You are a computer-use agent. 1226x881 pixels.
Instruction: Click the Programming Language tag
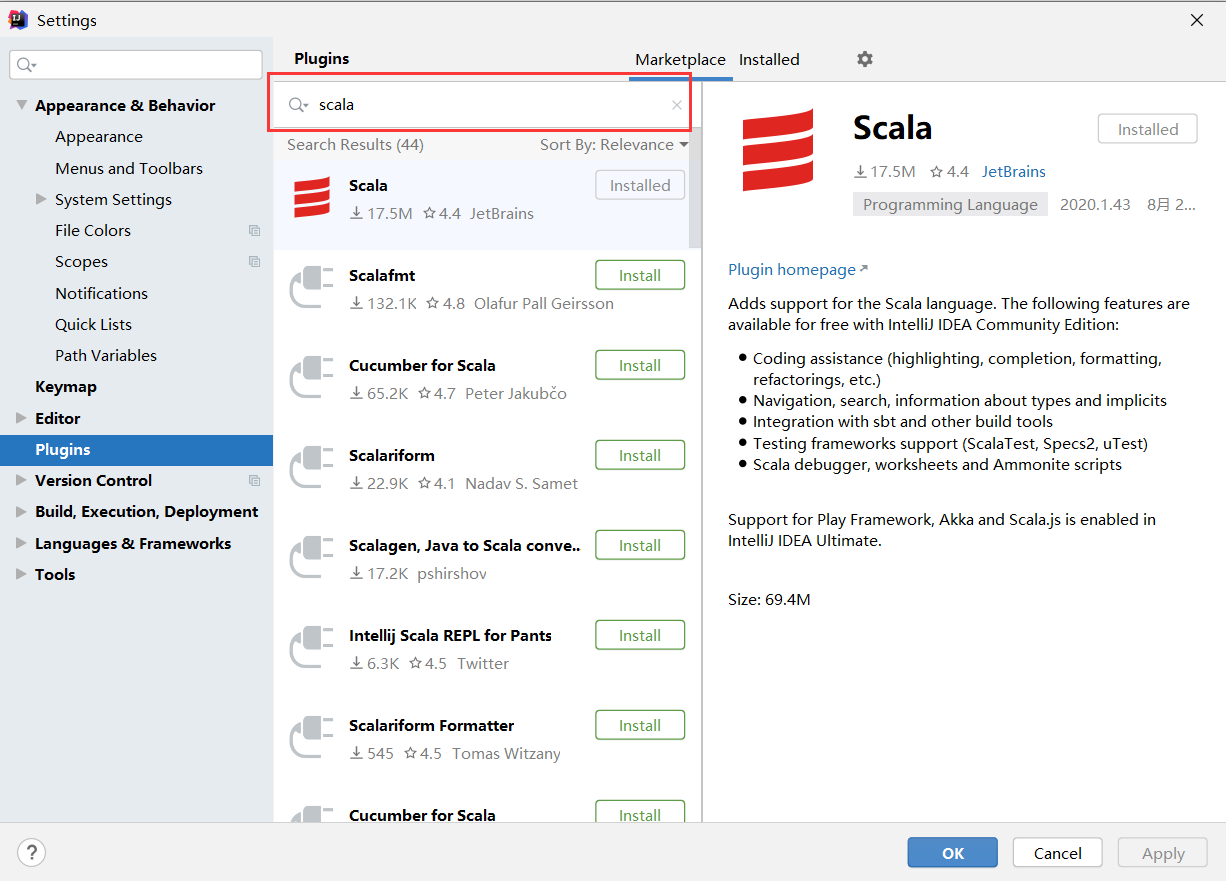[950, 205]
